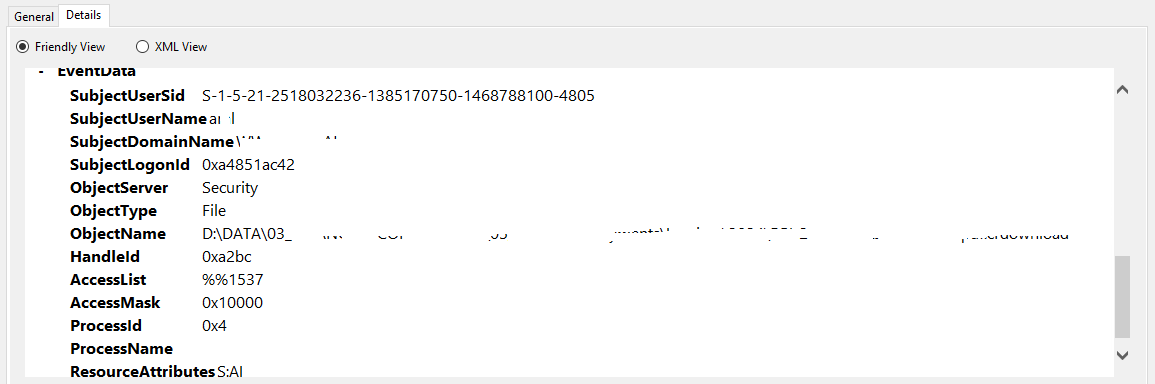The height and width of the screenshot is (384, 1155).
Task: Collapse the EventData section
Action: pos(43,72)
